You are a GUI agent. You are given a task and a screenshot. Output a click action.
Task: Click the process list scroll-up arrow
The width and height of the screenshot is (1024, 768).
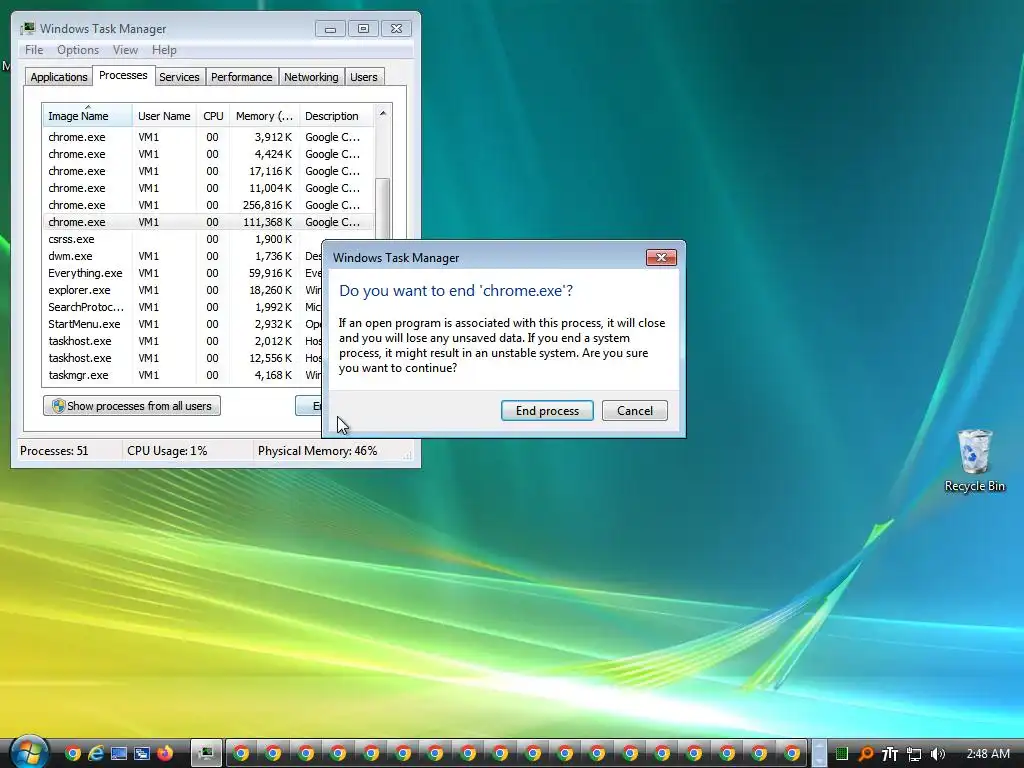point(383,114)
